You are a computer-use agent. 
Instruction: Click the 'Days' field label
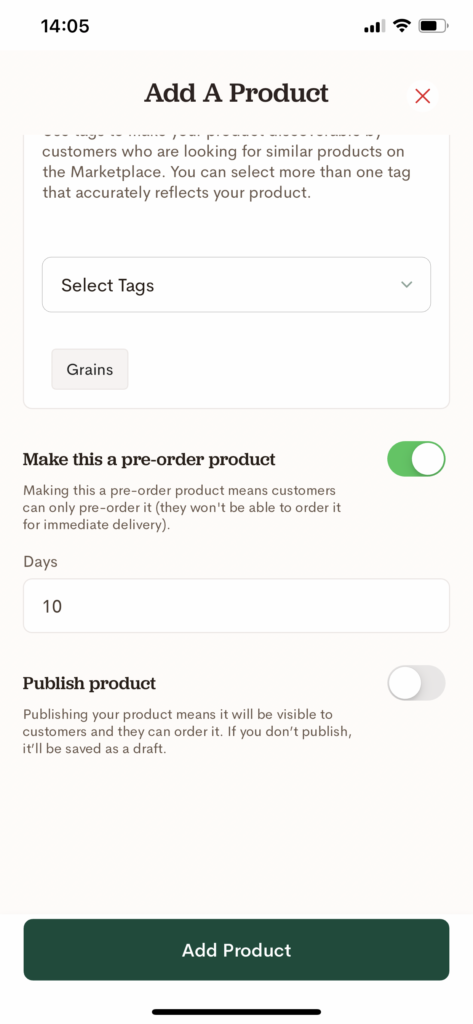tap(41, 562)
